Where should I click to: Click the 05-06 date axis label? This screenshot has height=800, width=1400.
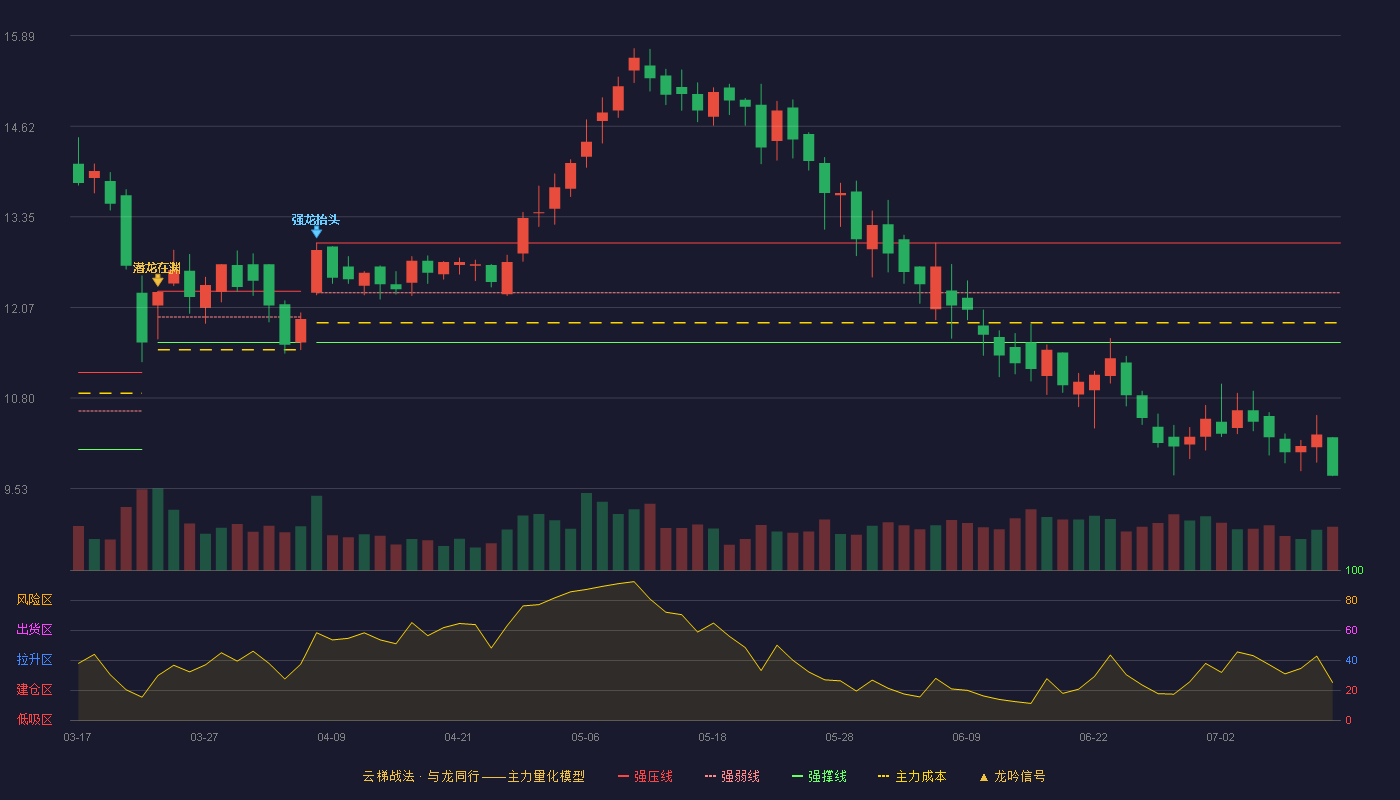[x=585, y=737]
